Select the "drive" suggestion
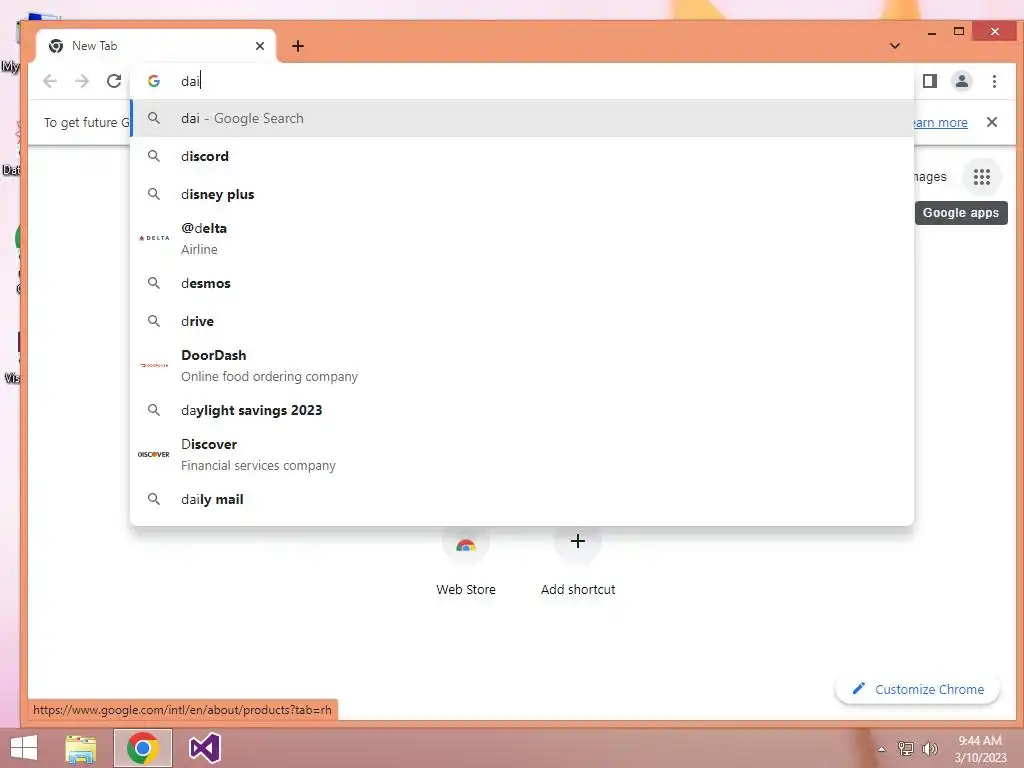Viewport: 1024px width, 768px height. (522, 321)
